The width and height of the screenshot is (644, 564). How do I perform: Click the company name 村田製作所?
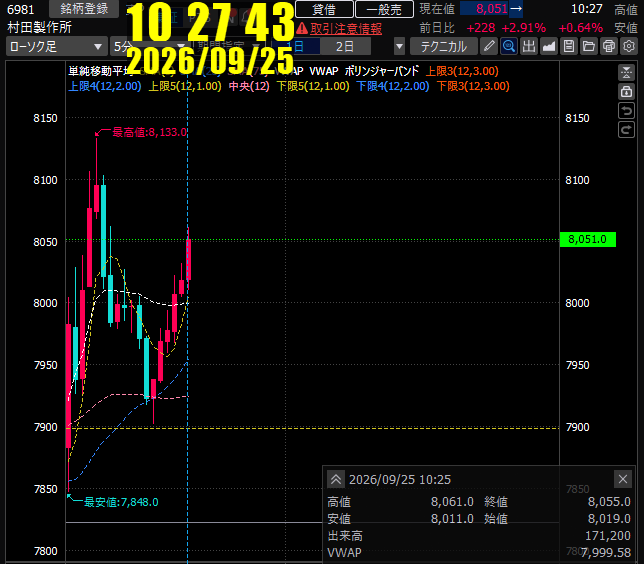tap(39, 28)
